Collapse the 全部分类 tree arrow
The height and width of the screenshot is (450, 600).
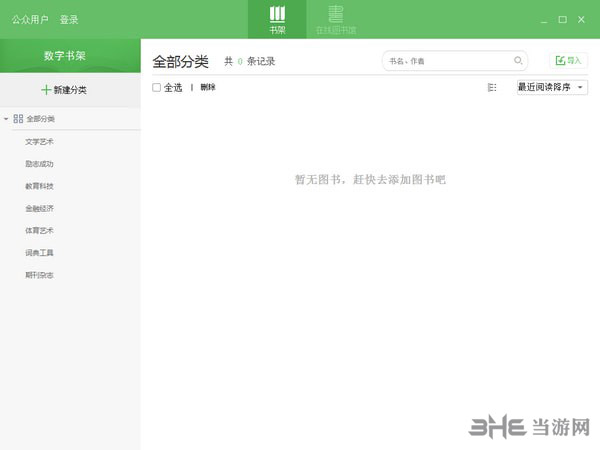6,119
